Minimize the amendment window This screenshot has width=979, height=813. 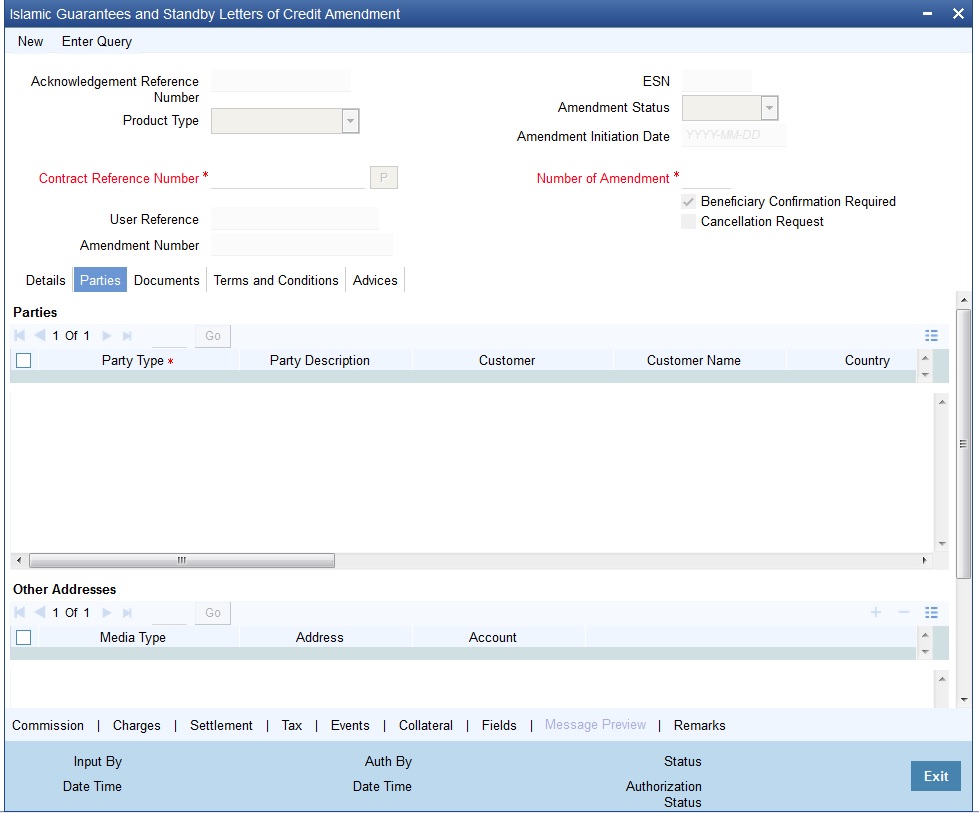[928, 14]
